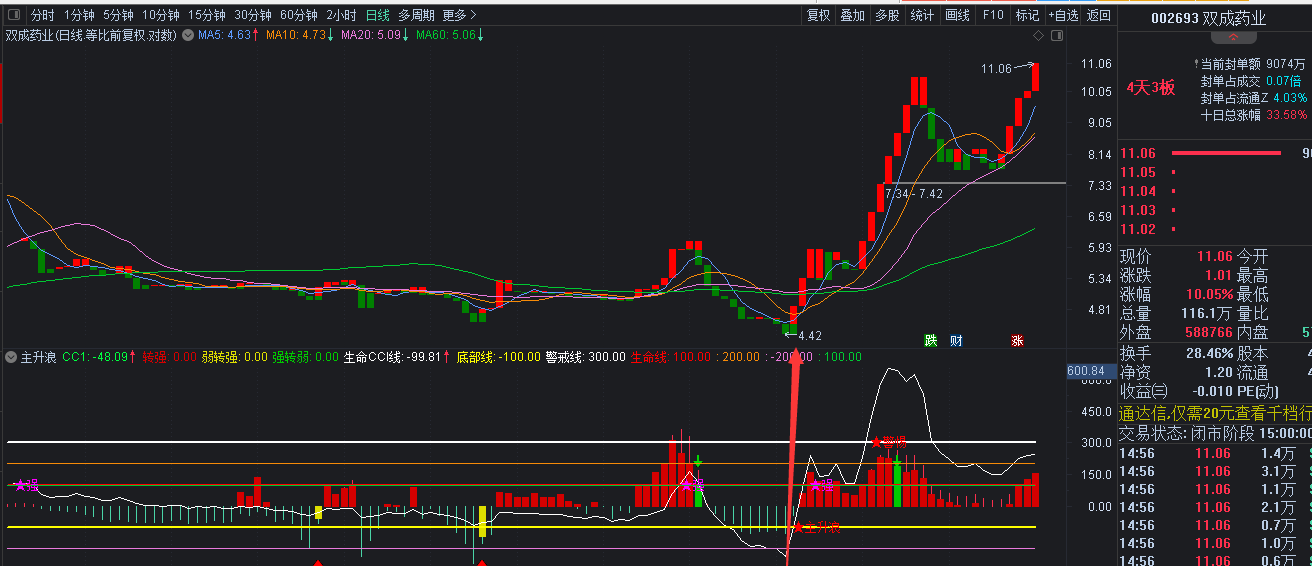Switch to 30分钟 chart period
The image size is (1312, 566).
point(252,15)
